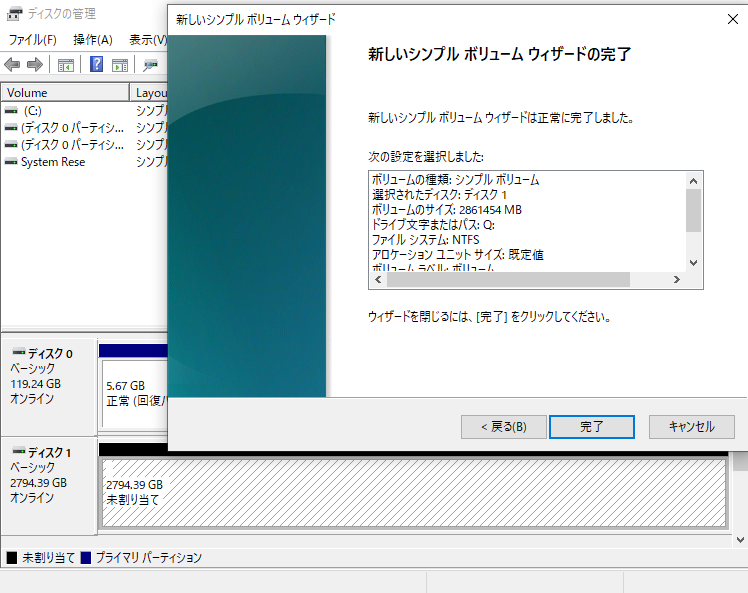Image resolution: width=748 pixels, height=593 pixels.
Task: Open Help via blue question mark icon
Action: pyautogui.click(x=97, y=65)
